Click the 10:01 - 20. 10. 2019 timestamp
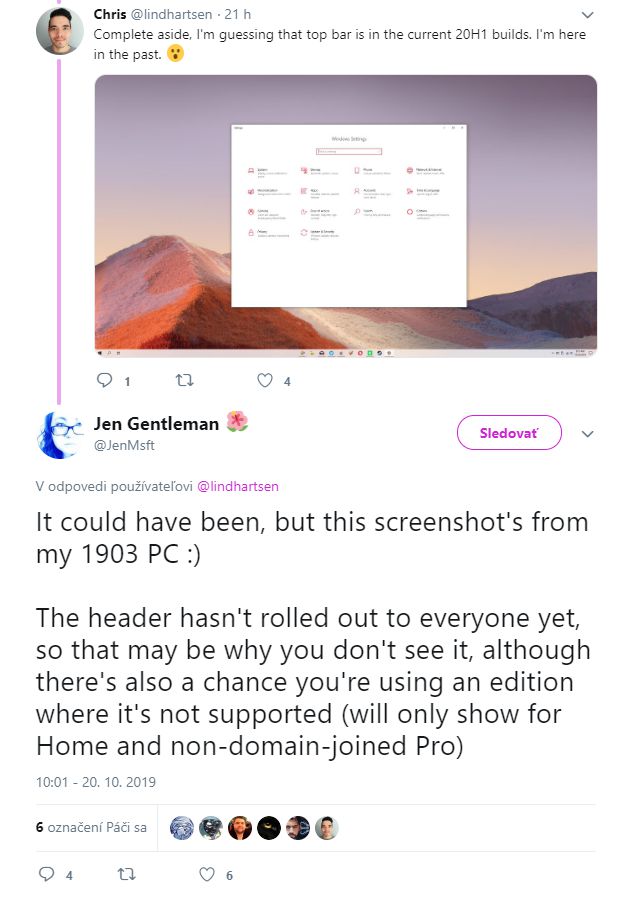This screenshot has width=633, height=901. point(96,781)
